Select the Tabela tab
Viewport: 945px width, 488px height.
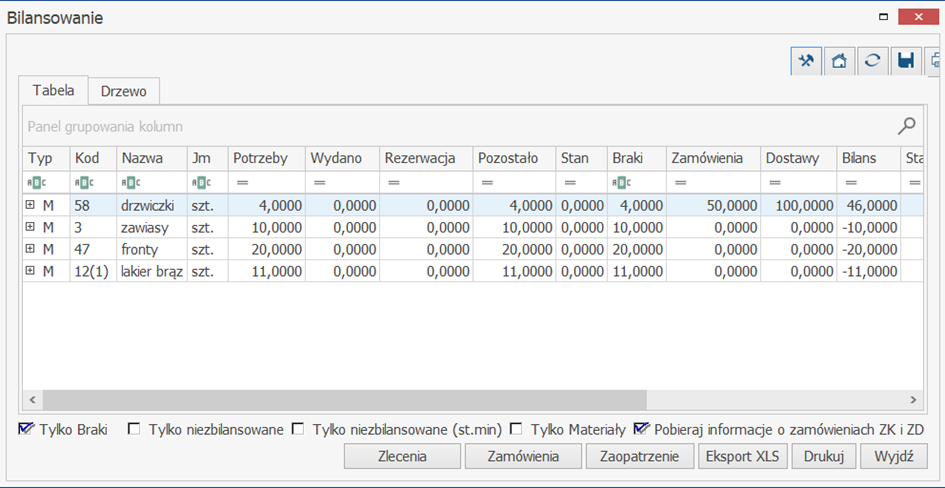(54, 90)
